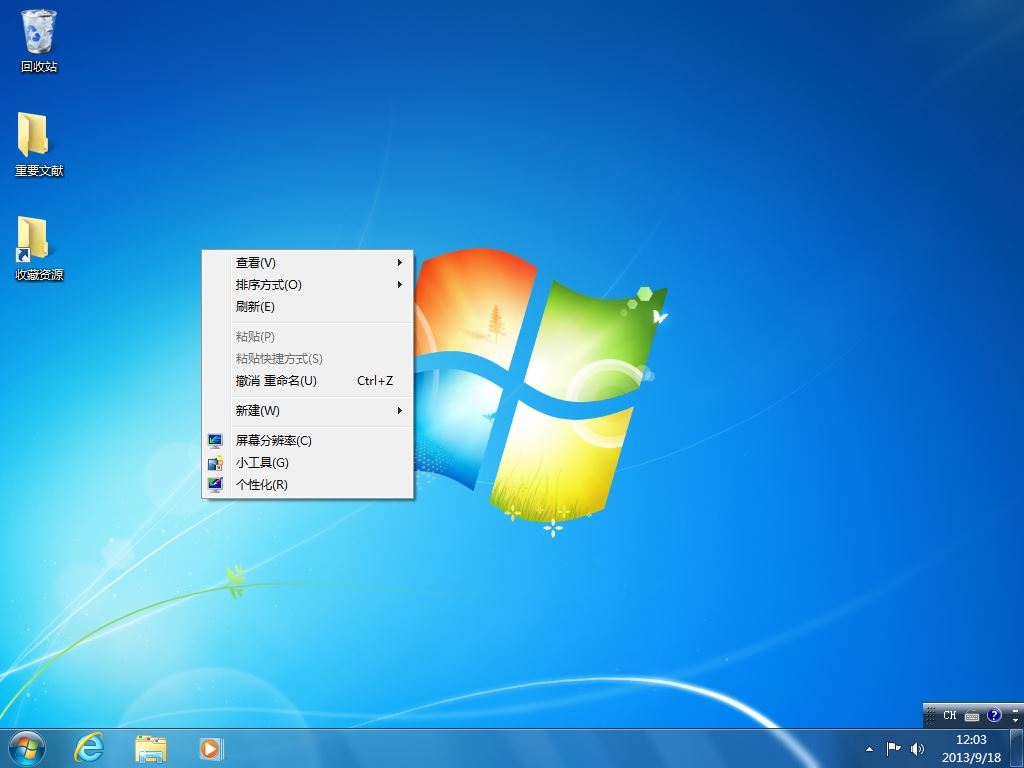The width and height of the screenshot is (1024, 768).
Task: Open Windows Explorer from the taskbar
Action: [150, 748]
